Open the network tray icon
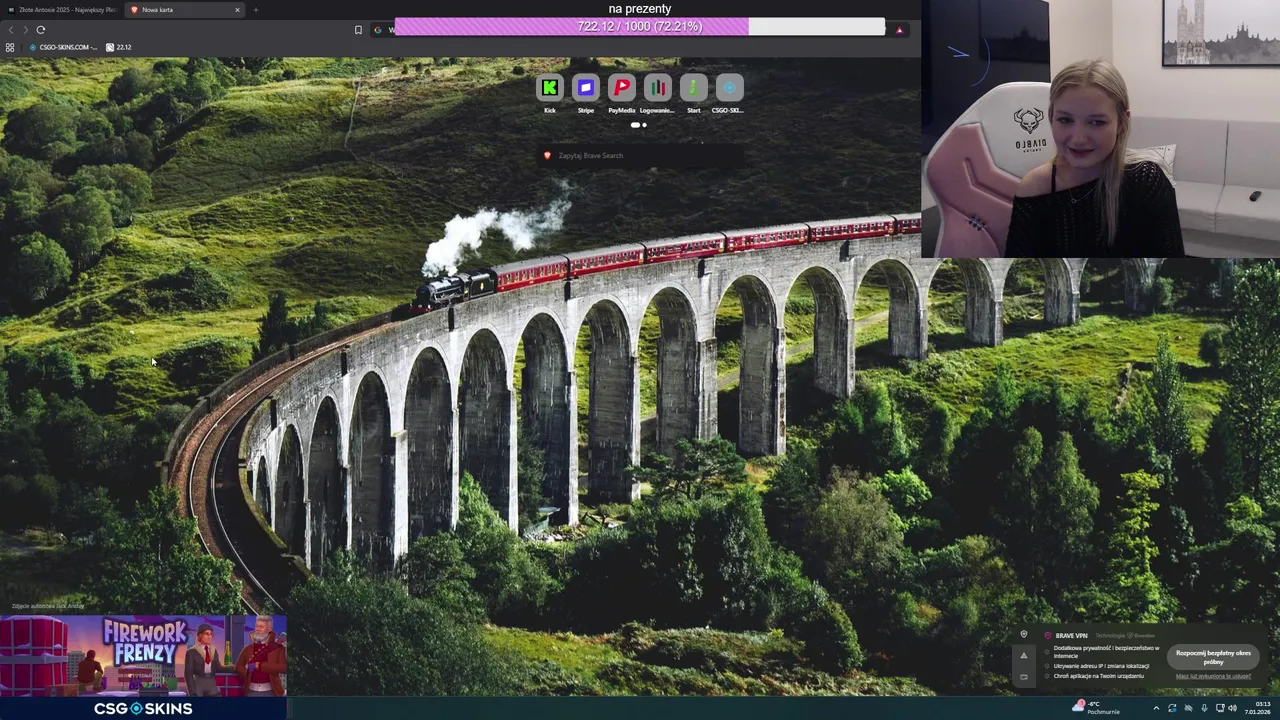 pos(1218,708)
